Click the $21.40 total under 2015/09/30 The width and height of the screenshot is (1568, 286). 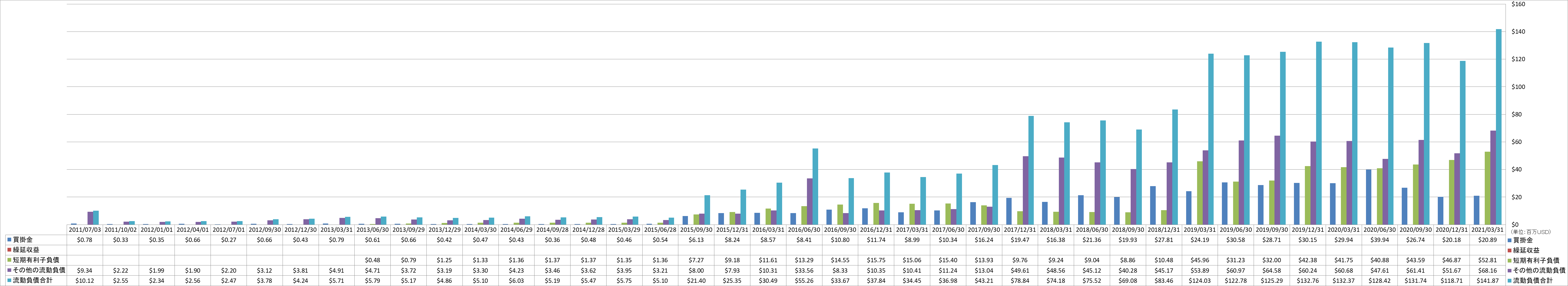697,280
